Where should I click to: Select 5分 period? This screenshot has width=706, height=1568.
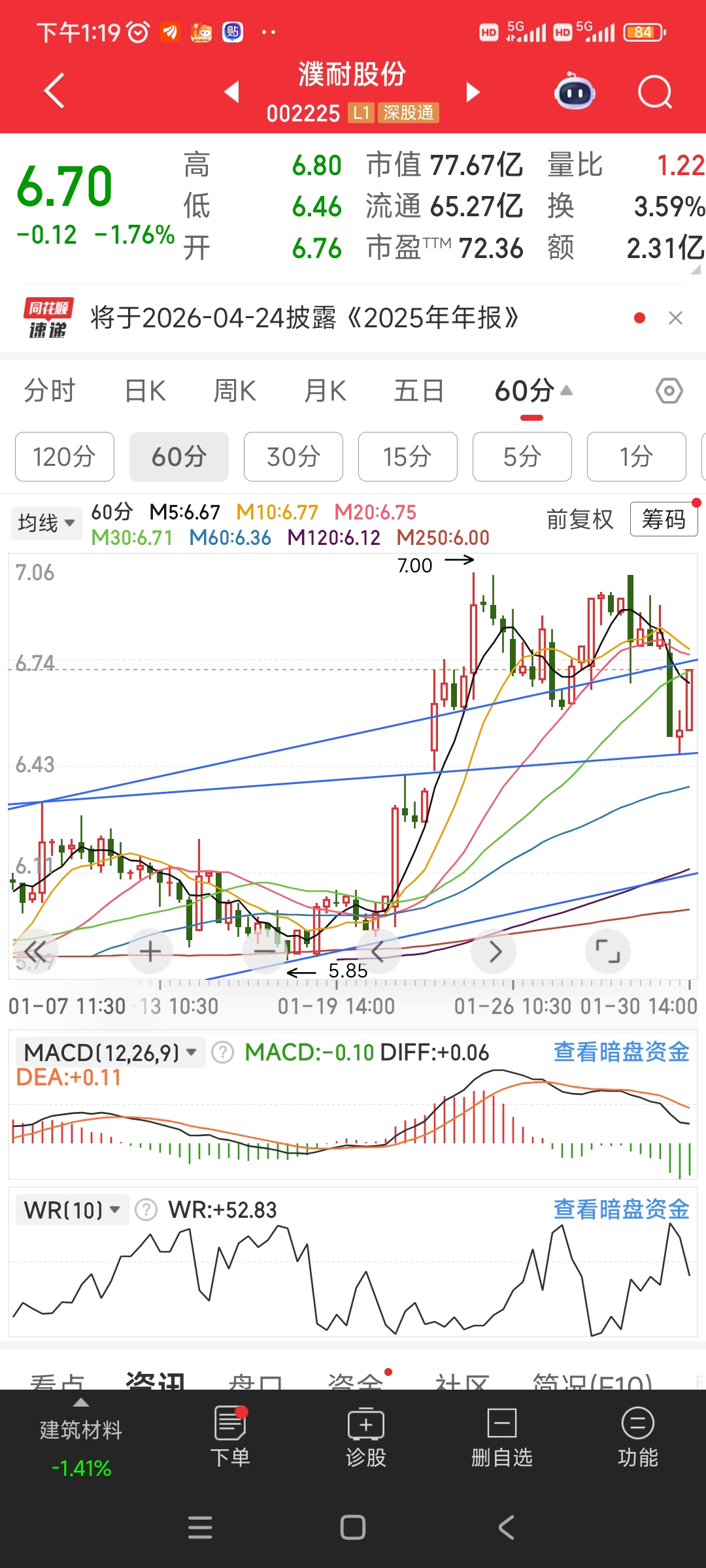tap(522, 457)
